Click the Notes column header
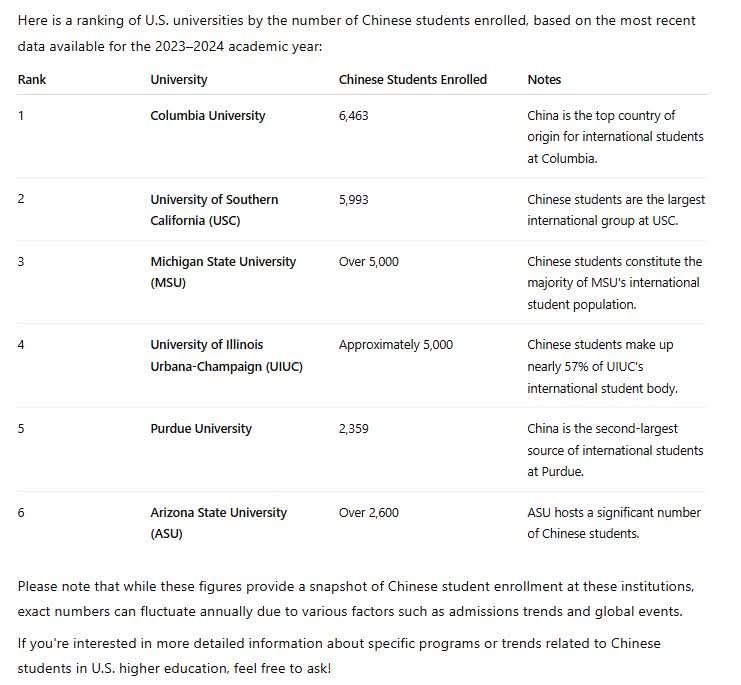Viewport: 741px width, 685px height. coord(544,79)
